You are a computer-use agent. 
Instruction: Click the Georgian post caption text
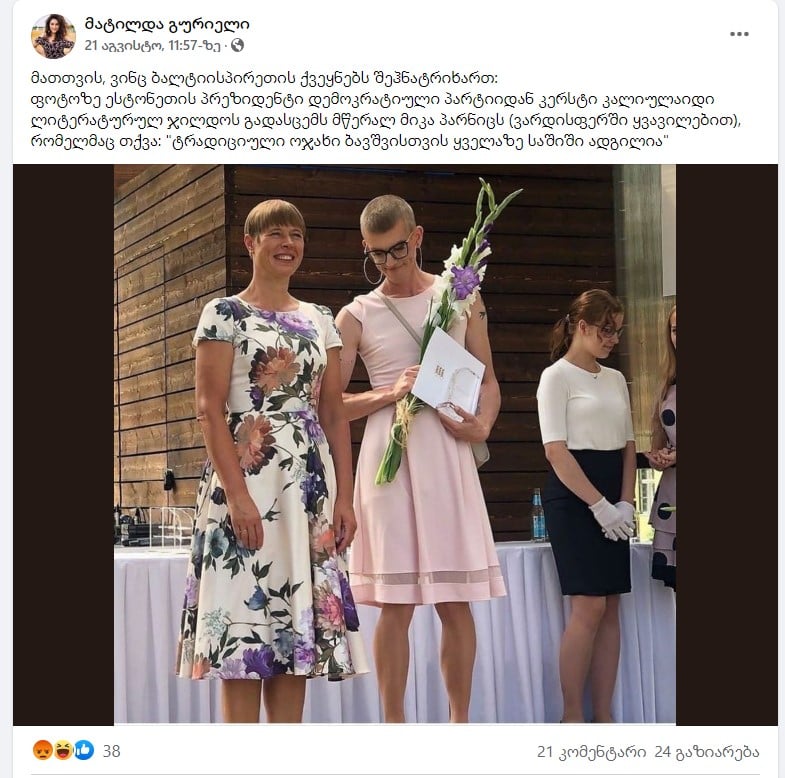(x=385, y=110)
